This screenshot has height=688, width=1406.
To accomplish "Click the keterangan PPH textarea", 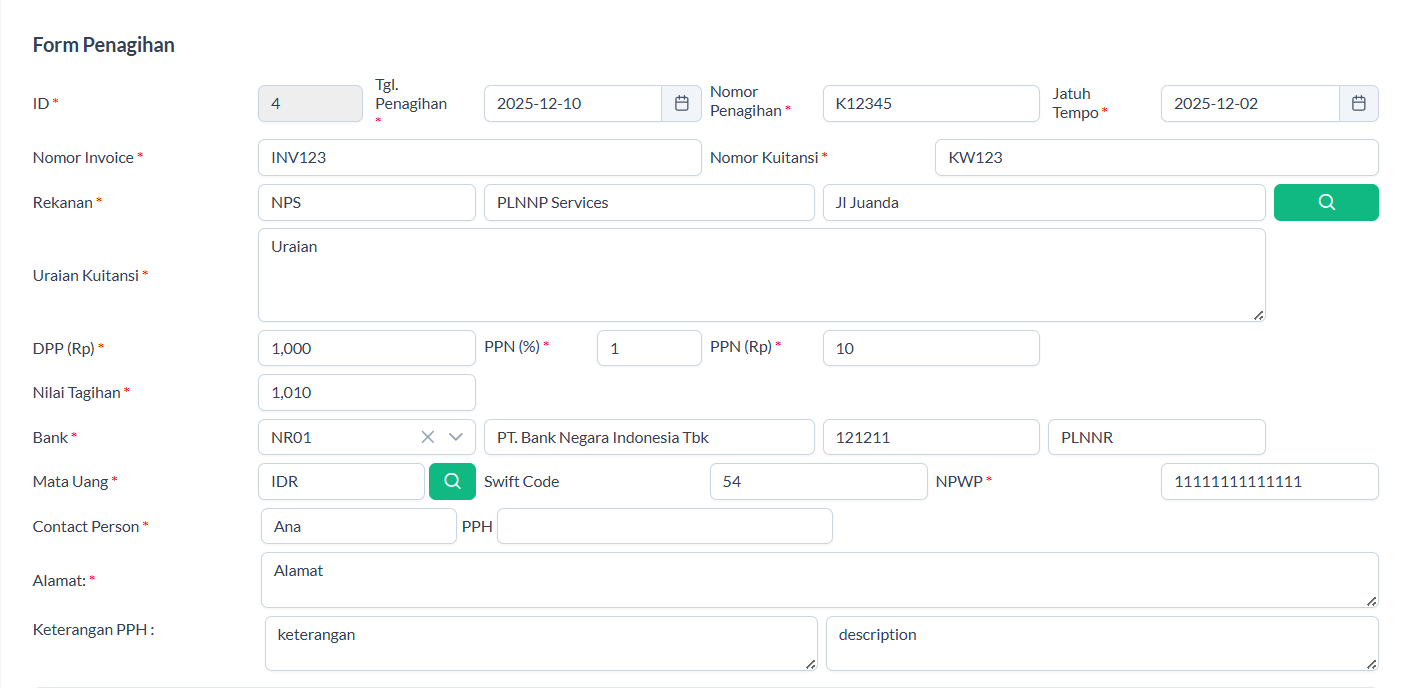I will pyautogui.click(x=540, y=643).
